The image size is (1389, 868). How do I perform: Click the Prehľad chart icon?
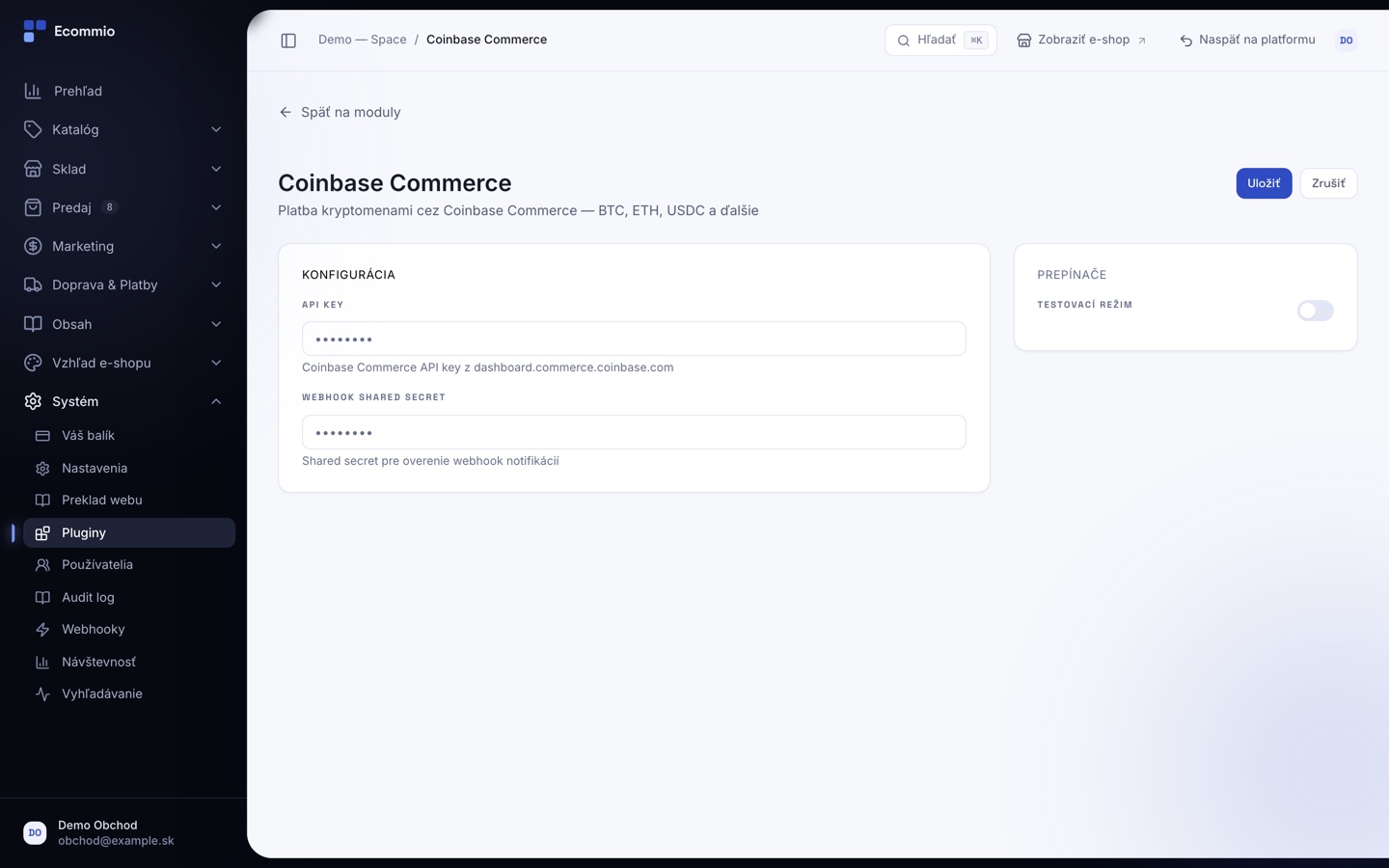coord(33,91)
